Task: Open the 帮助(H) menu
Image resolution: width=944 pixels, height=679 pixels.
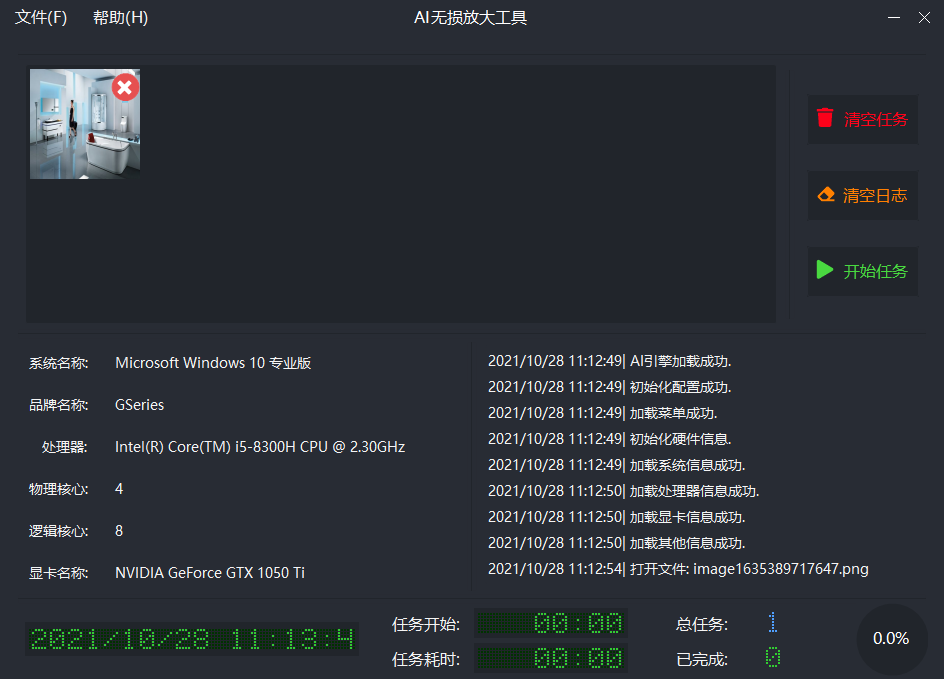Action: click(x=120, y=17)
